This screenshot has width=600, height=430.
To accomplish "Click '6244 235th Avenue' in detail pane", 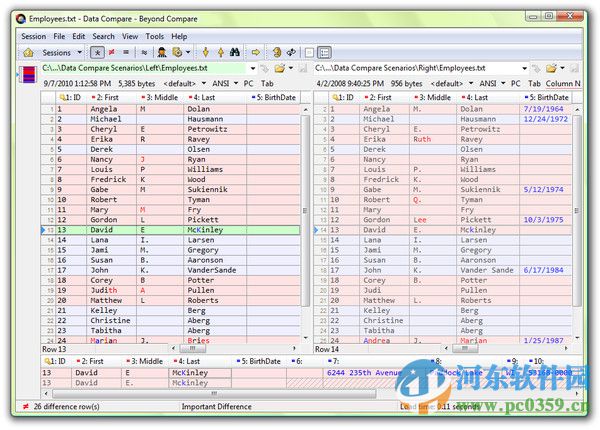I will pos(364,373).
